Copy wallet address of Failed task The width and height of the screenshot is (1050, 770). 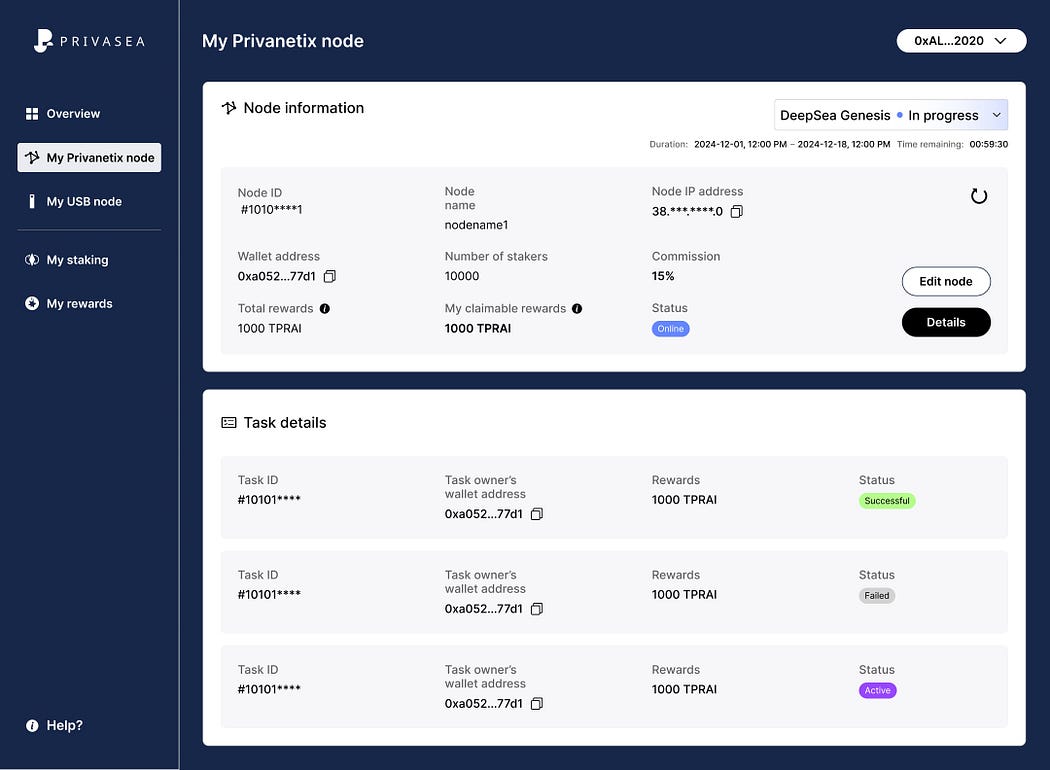tap(536, 609)
